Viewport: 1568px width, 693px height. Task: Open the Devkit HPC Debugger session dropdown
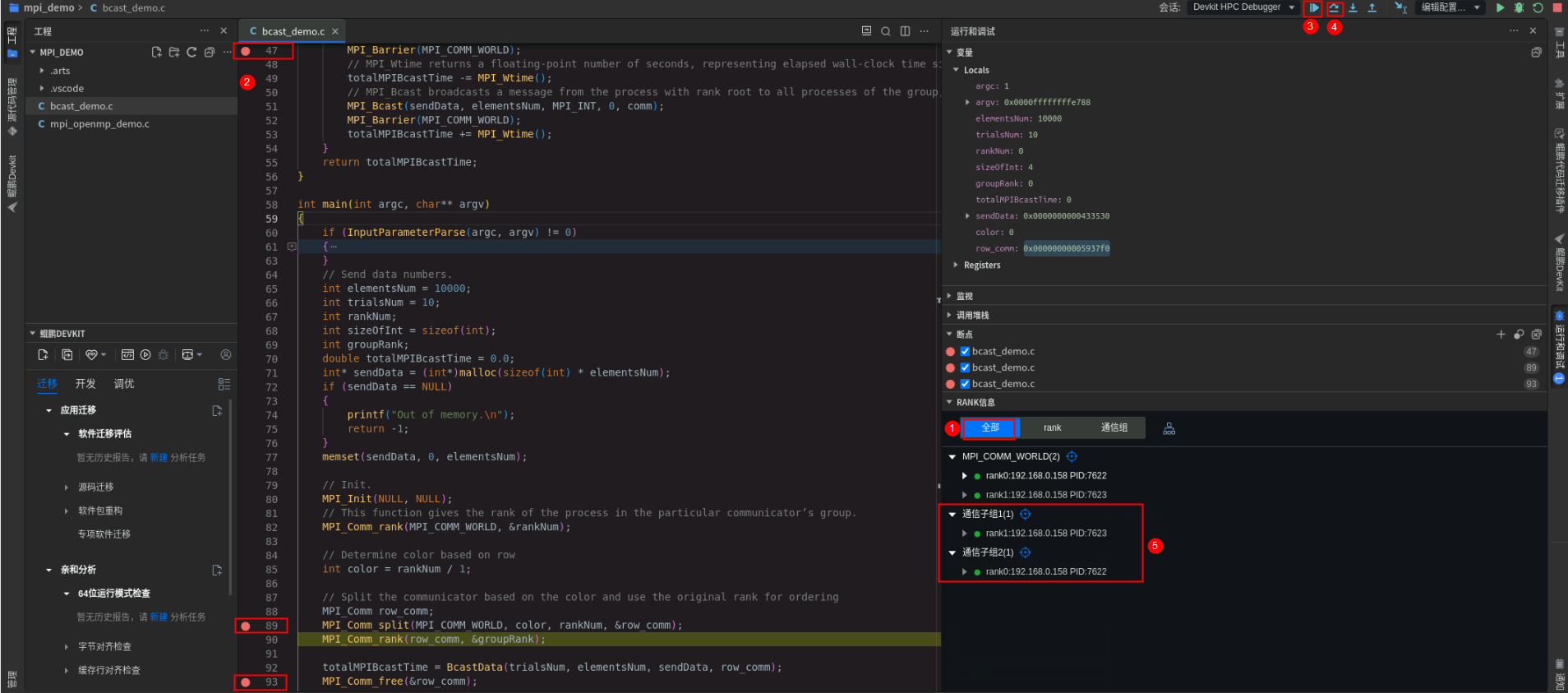[1243, 7]
